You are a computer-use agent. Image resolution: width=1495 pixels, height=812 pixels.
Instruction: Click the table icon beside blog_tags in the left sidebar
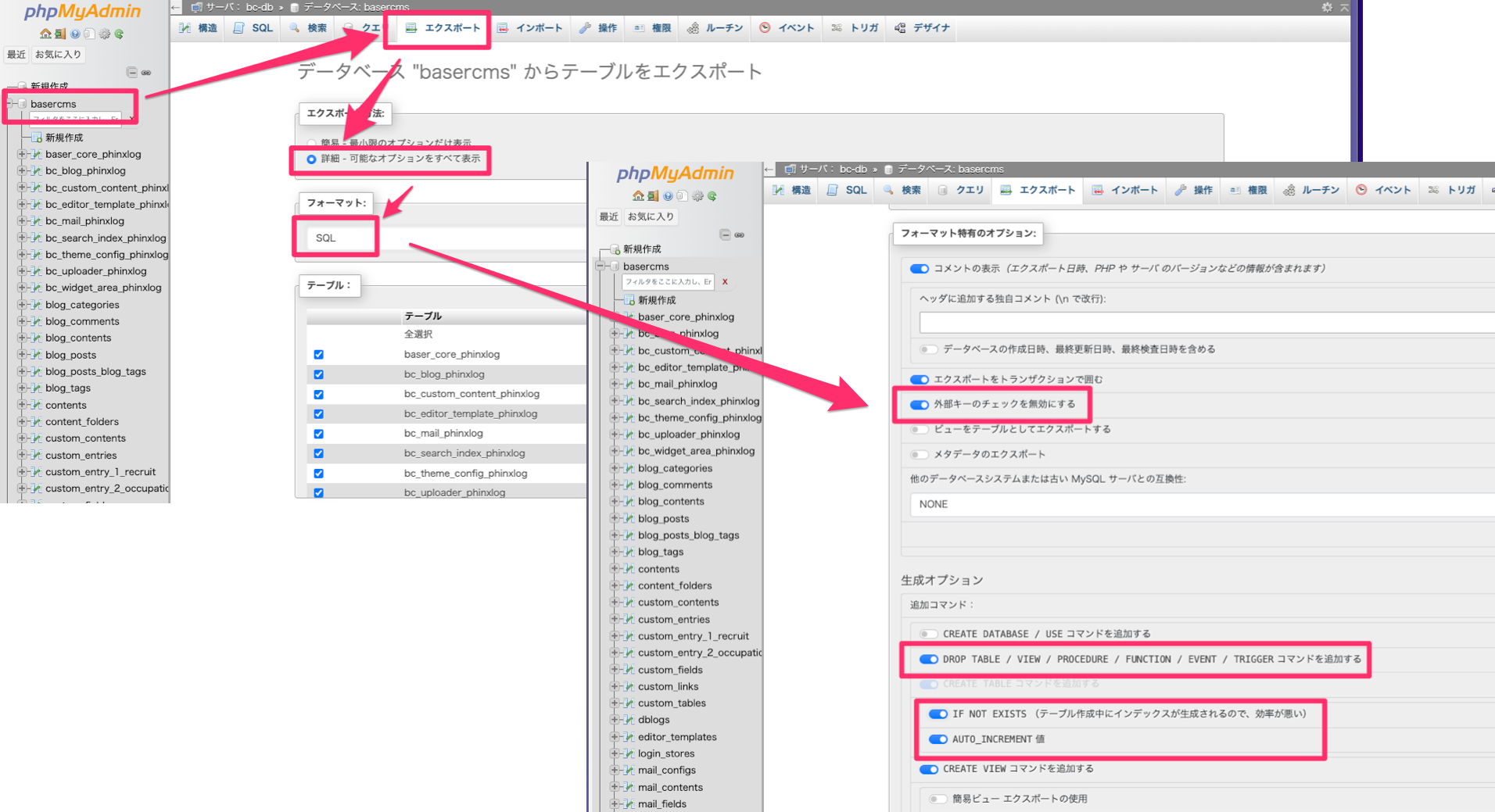pyautogui.click(x=36, y=388)
